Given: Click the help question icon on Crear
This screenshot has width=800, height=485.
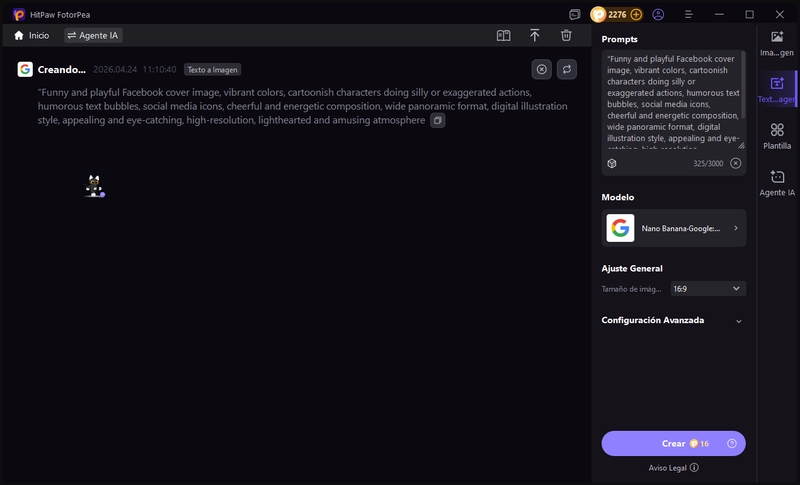Looking at the screenshot, I should pos(732,444).
